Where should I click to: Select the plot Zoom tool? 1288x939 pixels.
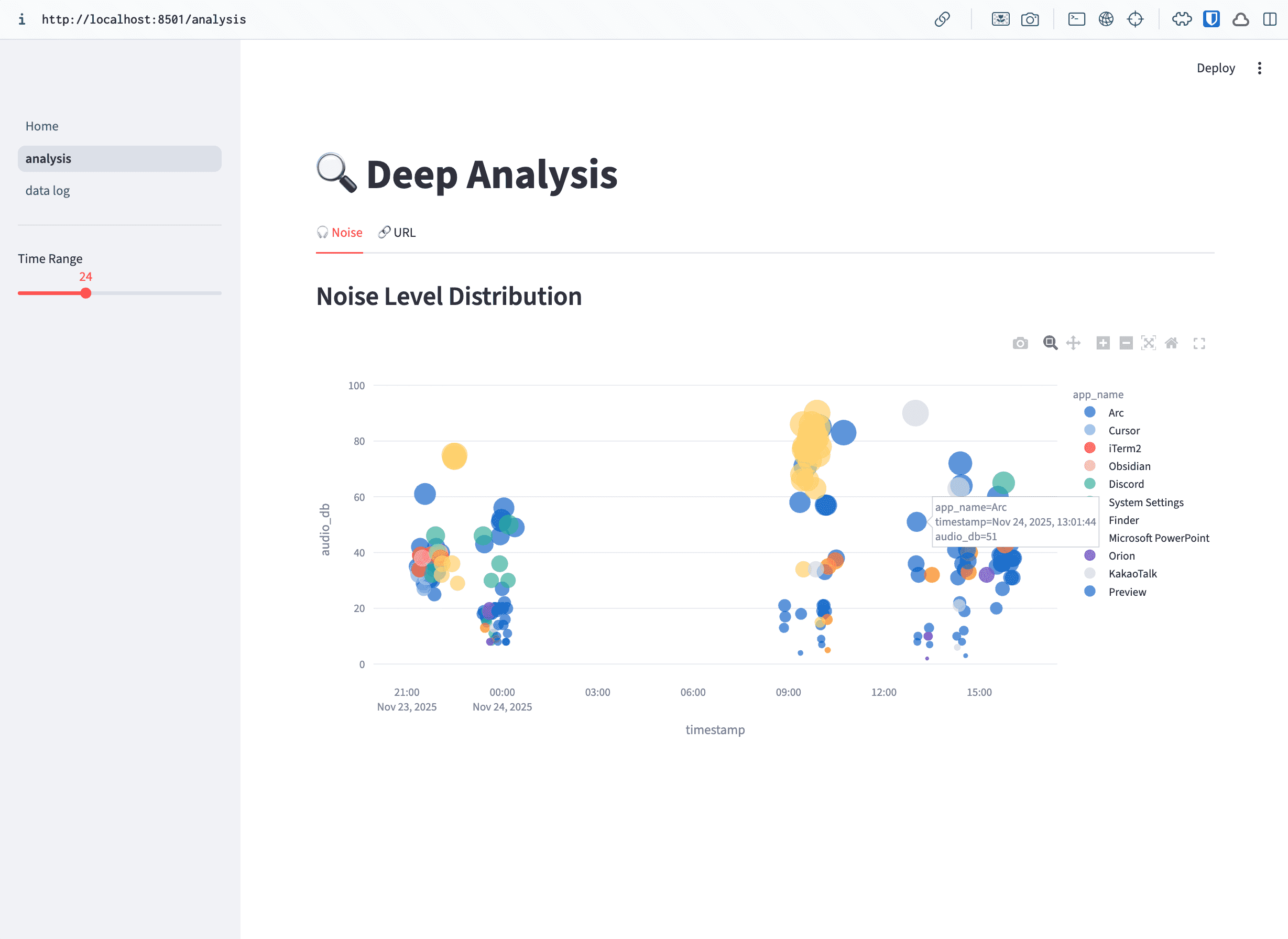pos(1050,343)
